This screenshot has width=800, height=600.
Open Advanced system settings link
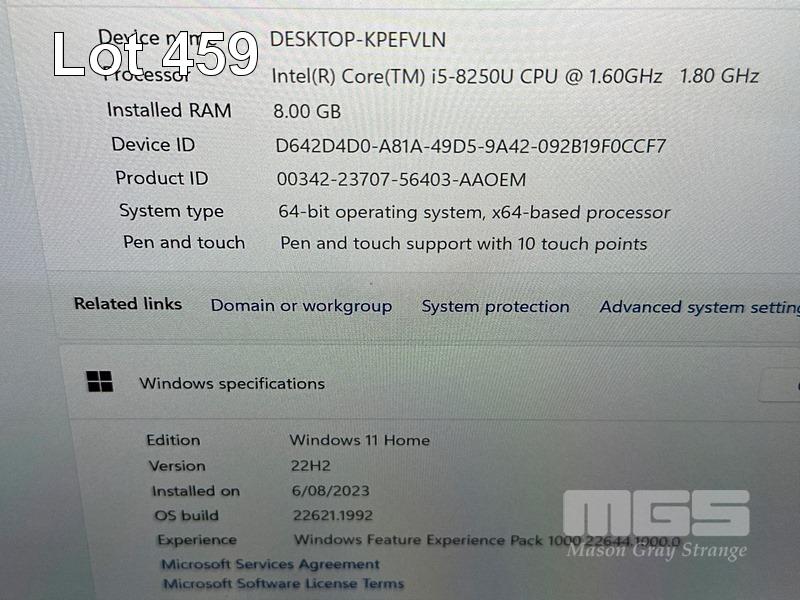pos(699,308)
